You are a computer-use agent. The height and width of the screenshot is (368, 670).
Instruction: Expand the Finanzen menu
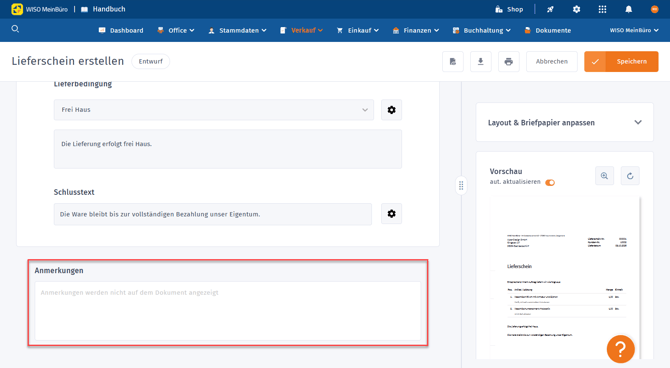(x=416, y=30)
